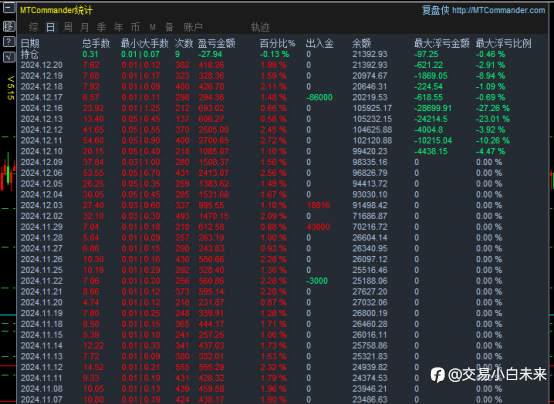Click the -10215.04 floating loss amount
The height and width of the screenshot is (404, 554).
[433, 141]
